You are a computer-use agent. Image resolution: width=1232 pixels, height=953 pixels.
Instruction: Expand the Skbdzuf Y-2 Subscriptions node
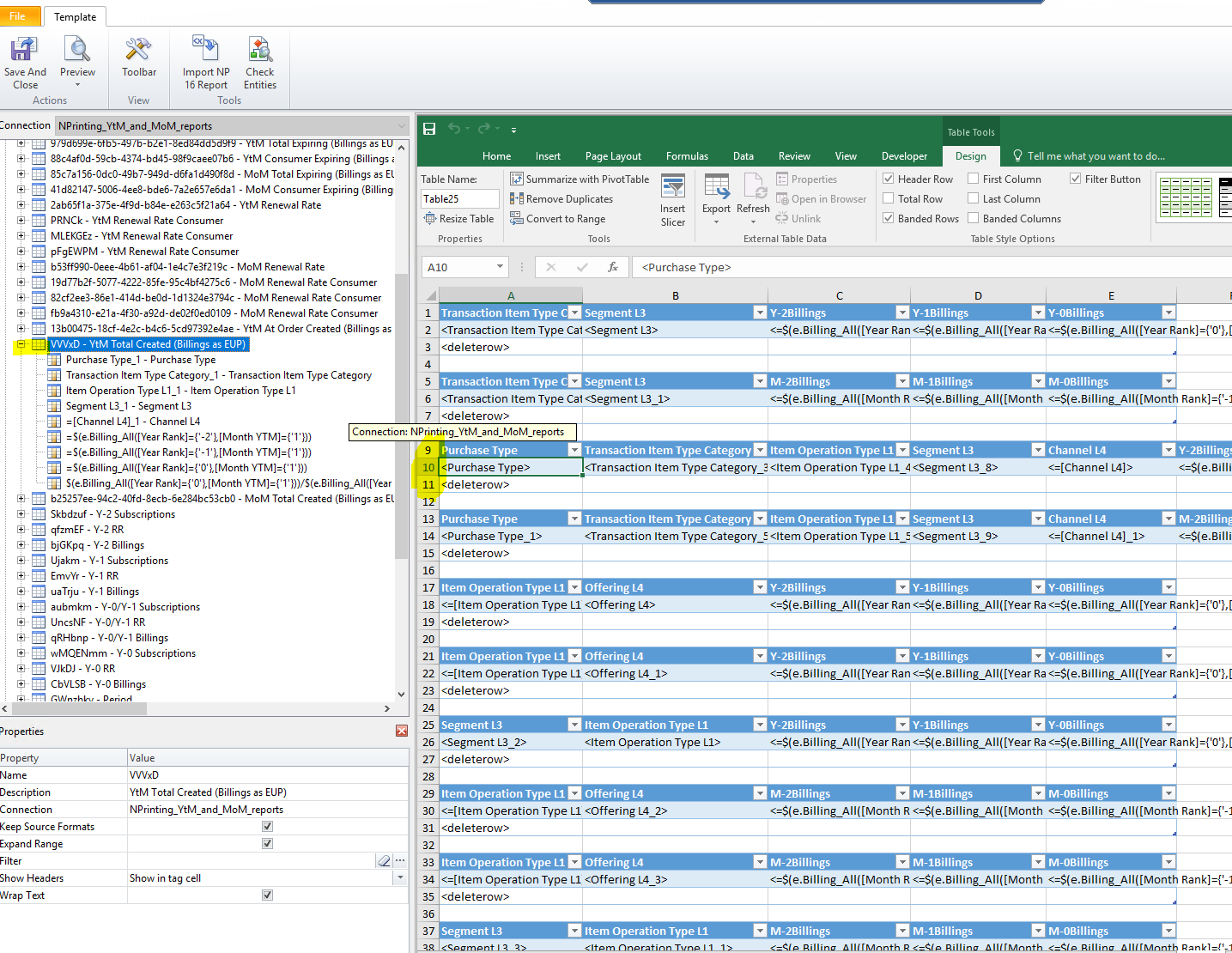(x=21, y=514)
